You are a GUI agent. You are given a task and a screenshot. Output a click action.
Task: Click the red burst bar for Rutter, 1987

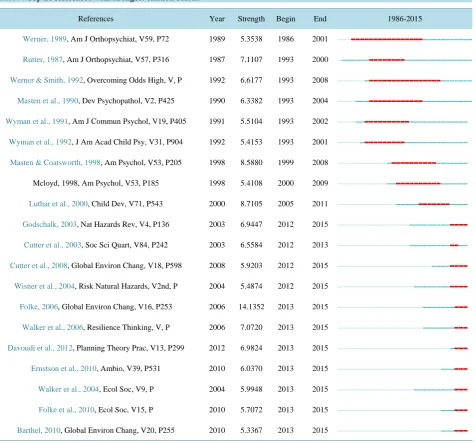tap(387, 60)
